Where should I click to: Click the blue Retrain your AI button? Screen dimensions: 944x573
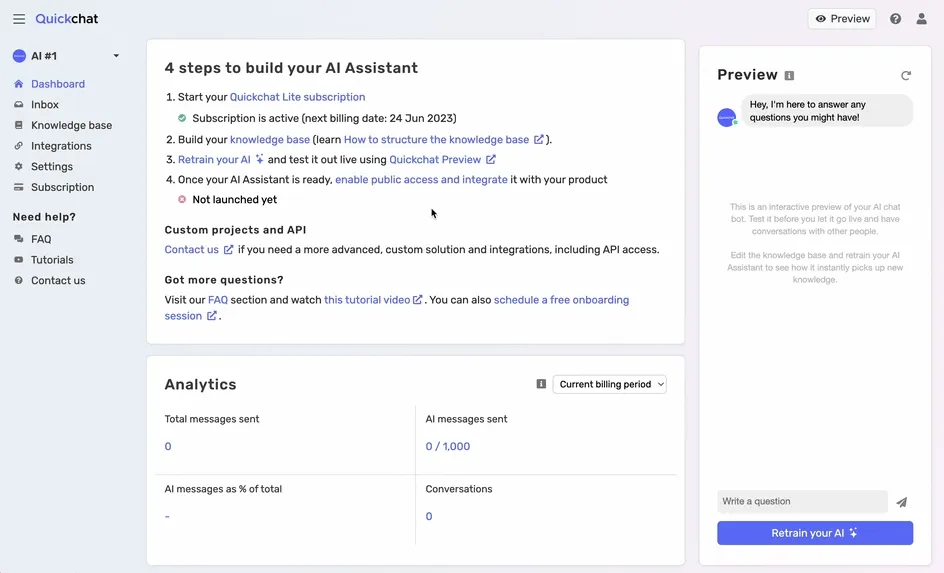(x=815, y=533)
